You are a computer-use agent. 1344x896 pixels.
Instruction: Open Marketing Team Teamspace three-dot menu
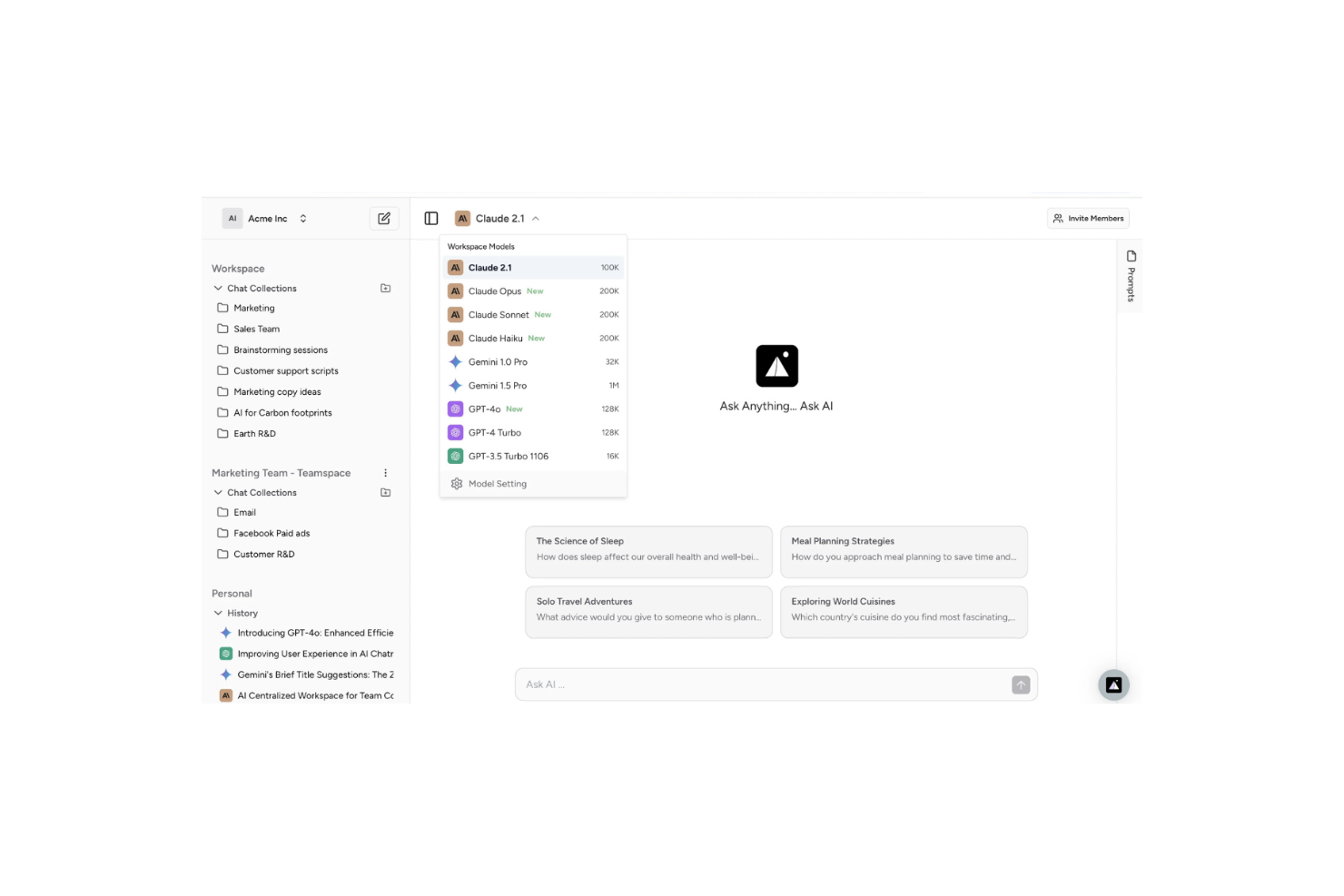(385, 473)
